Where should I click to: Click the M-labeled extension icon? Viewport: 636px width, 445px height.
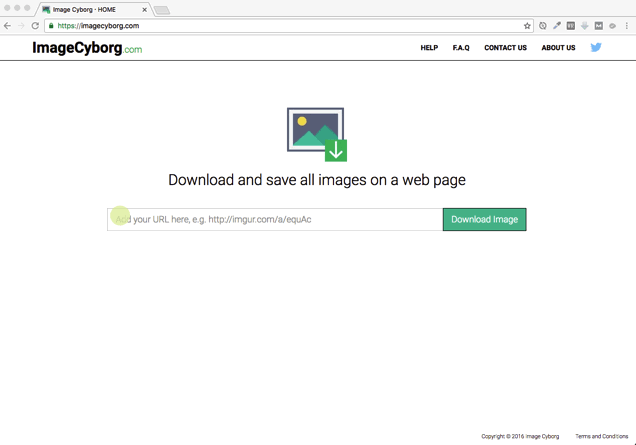click(599, 26)
